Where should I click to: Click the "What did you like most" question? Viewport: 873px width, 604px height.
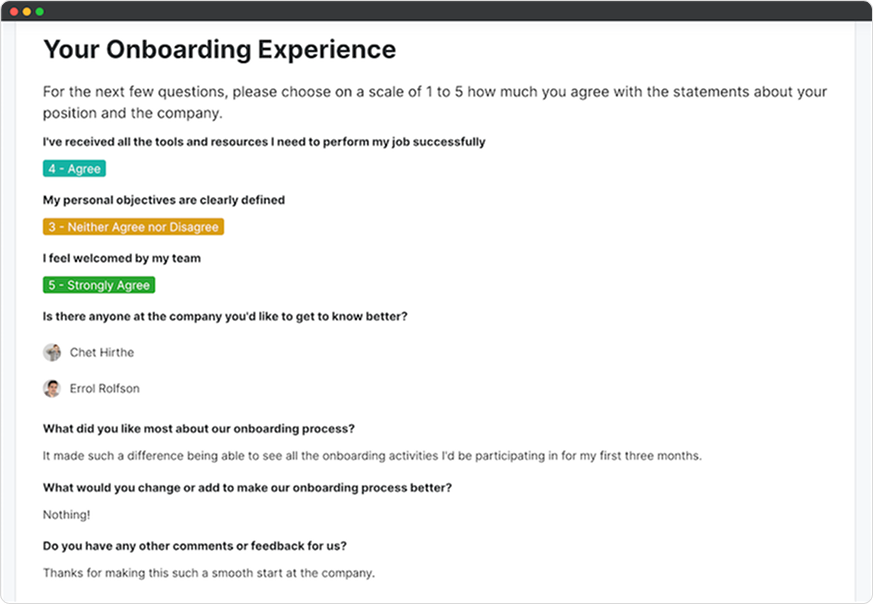click(x=199, y=429)
